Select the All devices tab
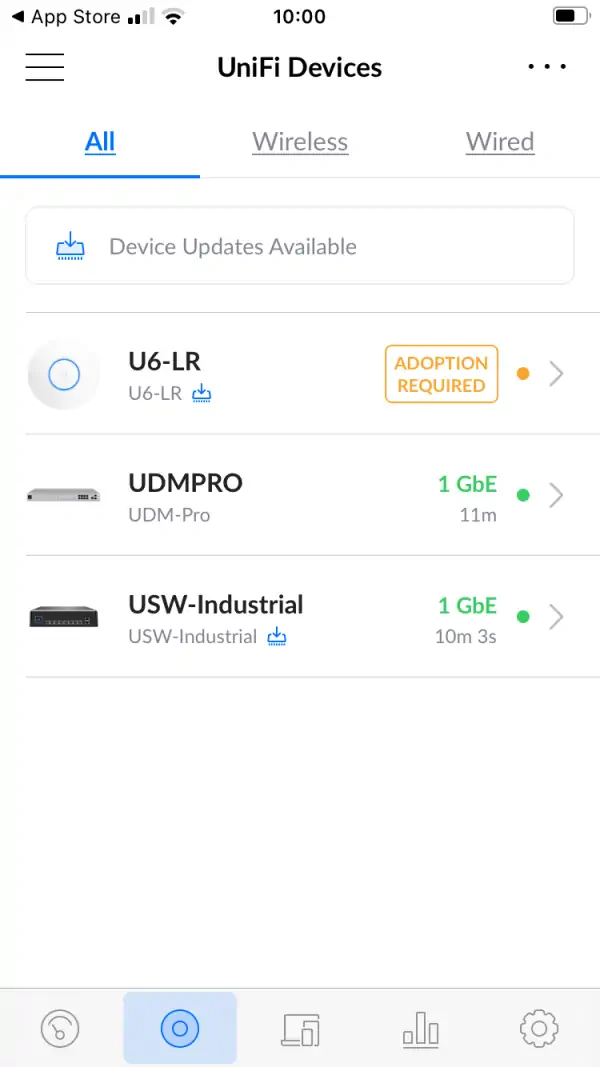Image resolution: width=600 pixels, height=1067 pixels. (100, 142)
